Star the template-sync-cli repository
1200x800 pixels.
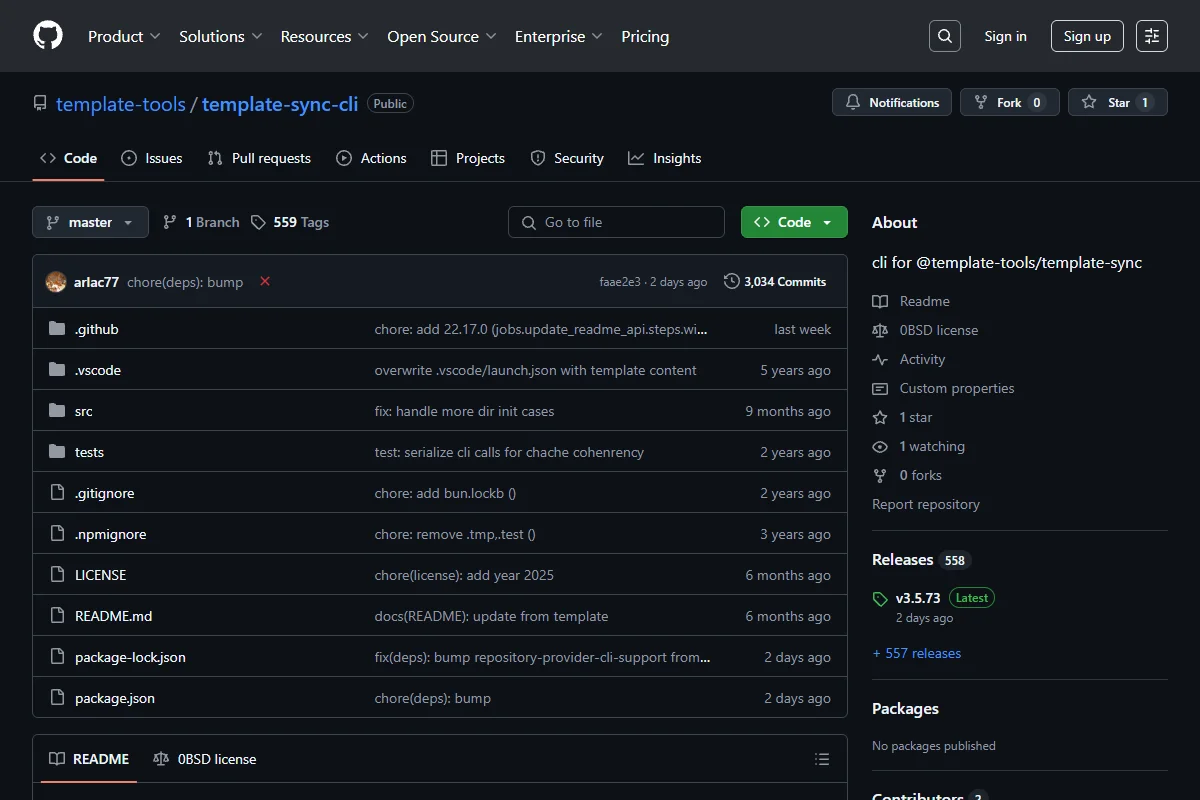click(1117, 102)
